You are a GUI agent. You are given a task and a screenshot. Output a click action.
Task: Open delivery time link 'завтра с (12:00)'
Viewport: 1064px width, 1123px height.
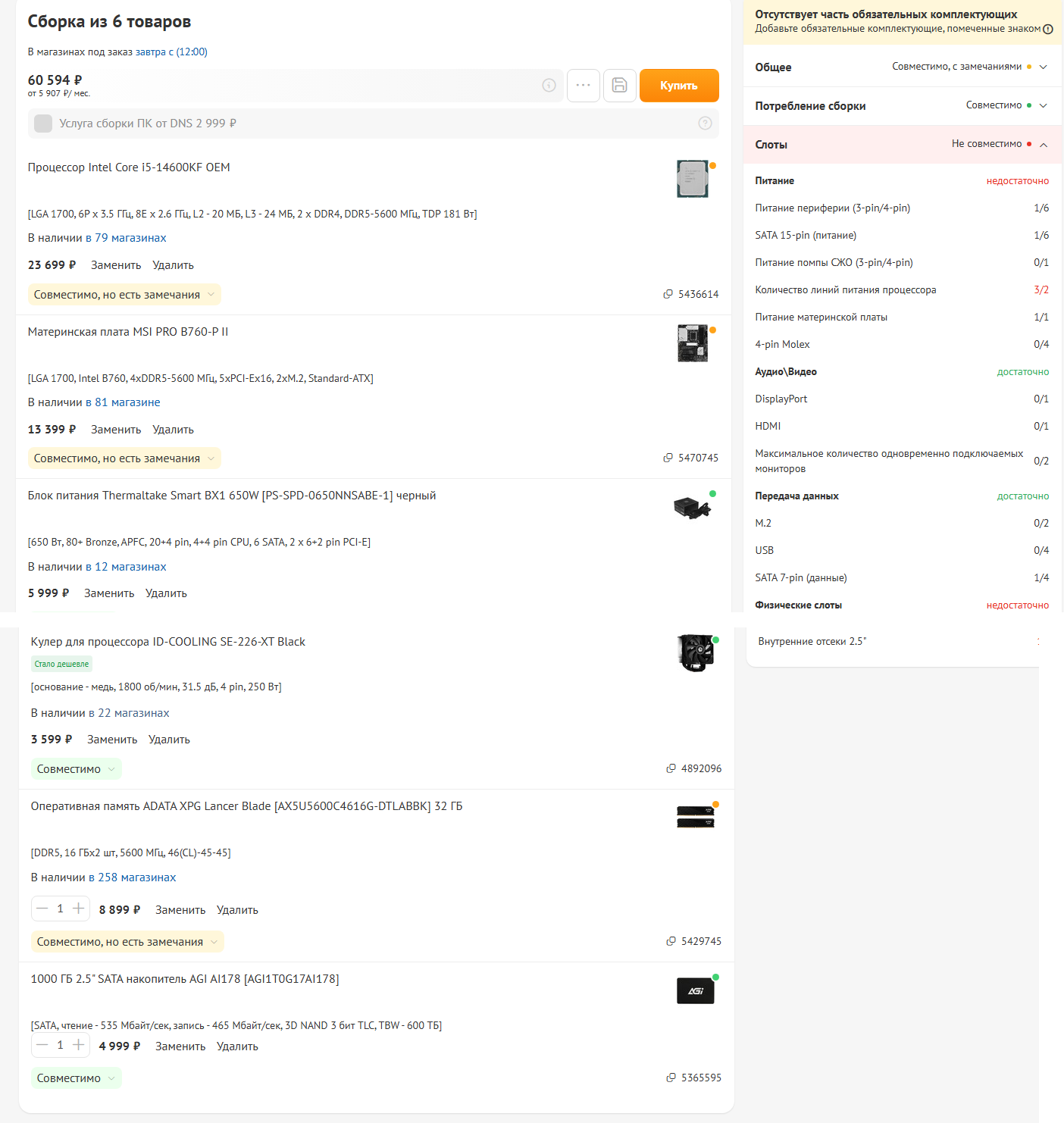pos(171,52)
